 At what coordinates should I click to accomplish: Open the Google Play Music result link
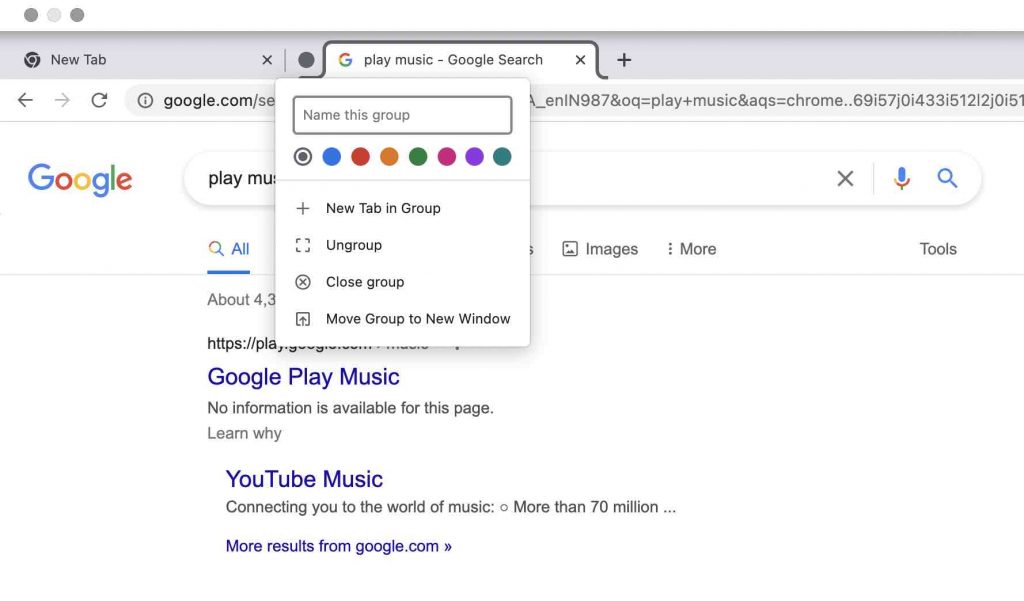point(303,377)
